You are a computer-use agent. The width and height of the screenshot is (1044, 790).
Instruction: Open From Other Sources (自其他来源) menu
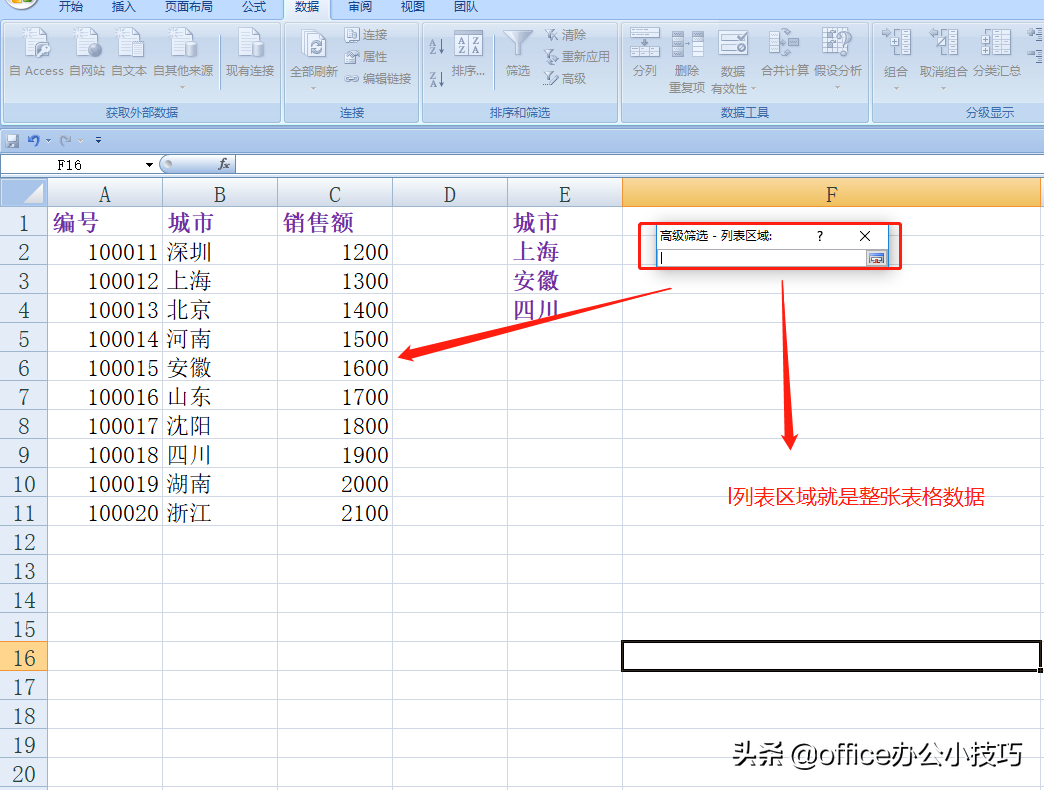[x=182, y=59]
